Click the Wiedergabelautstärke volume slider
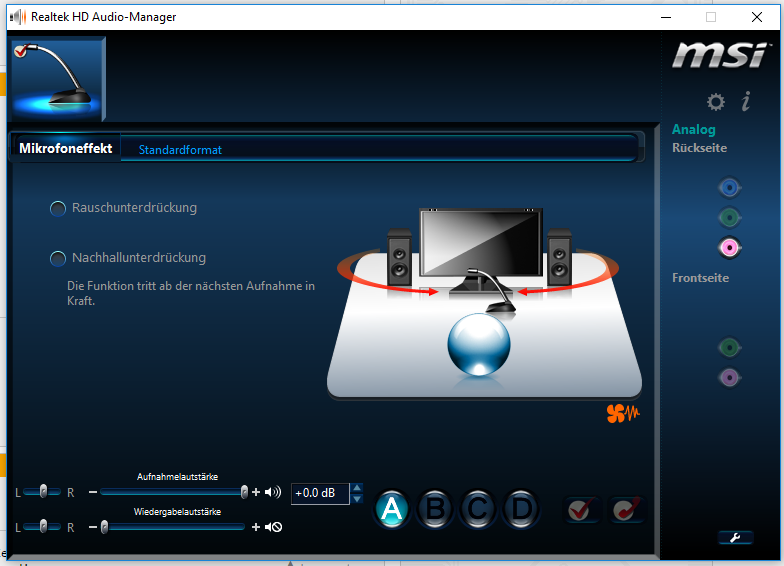784x566 pixels. [x=173, y=527]
